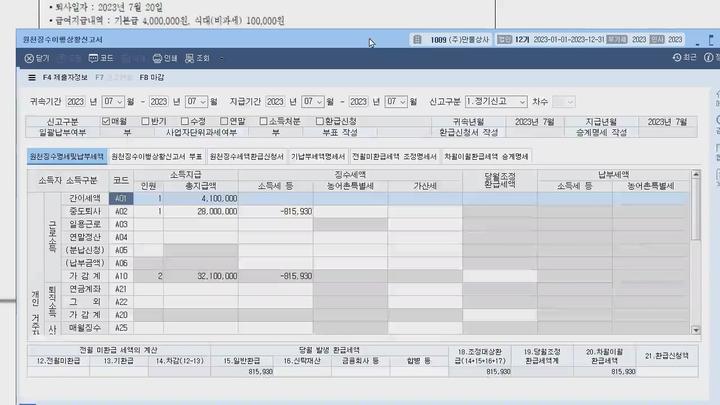Click the 지급기간 start year field

pos(275,101)
